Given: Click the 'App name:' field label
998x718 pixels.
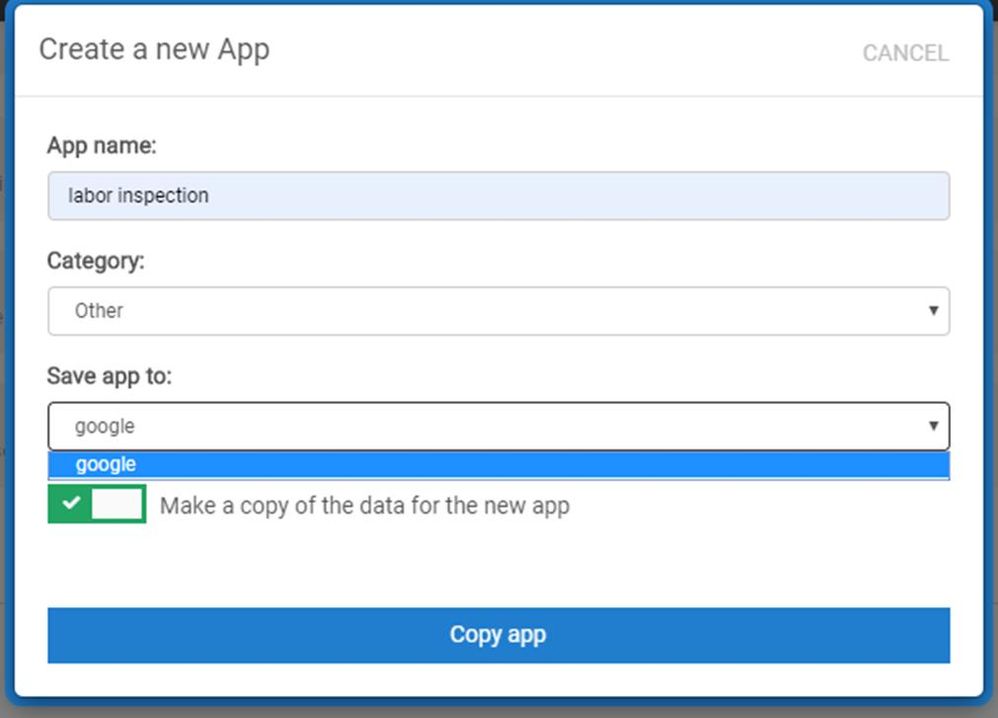Looking at the screenshot, I should (x=102, y=146).
